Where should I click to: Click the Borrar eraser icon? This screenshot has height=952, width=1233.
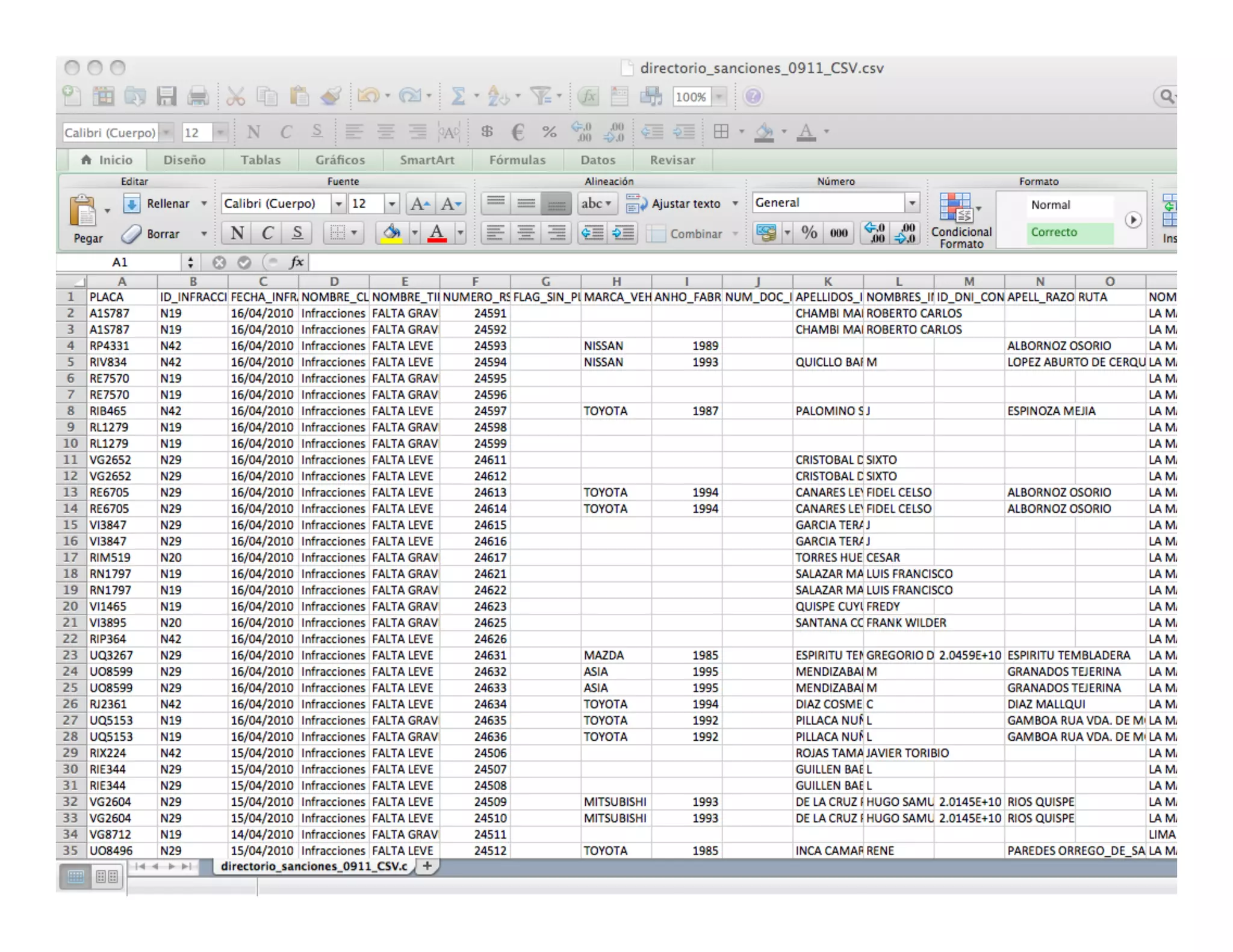(x=131, y=234)
